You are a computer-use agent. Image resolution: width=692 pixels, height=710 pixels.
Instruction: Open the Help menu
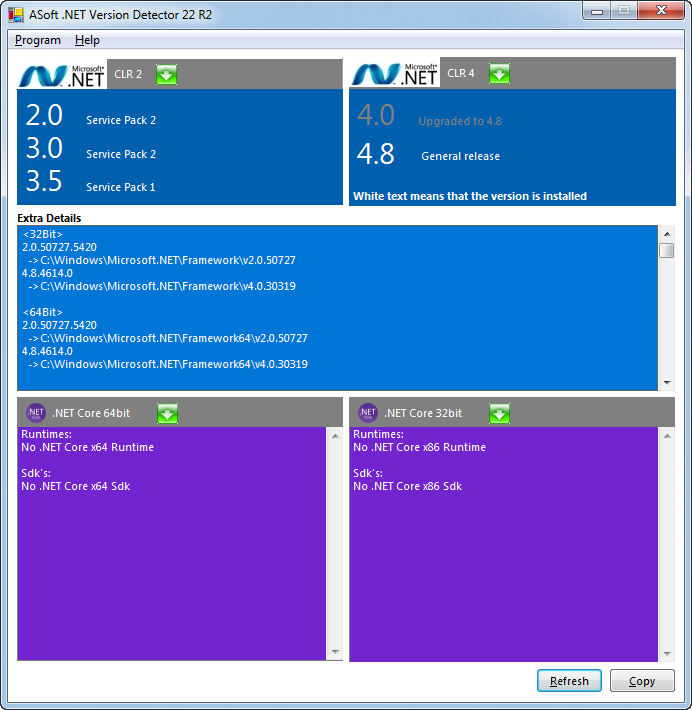[x=87, y=40]
